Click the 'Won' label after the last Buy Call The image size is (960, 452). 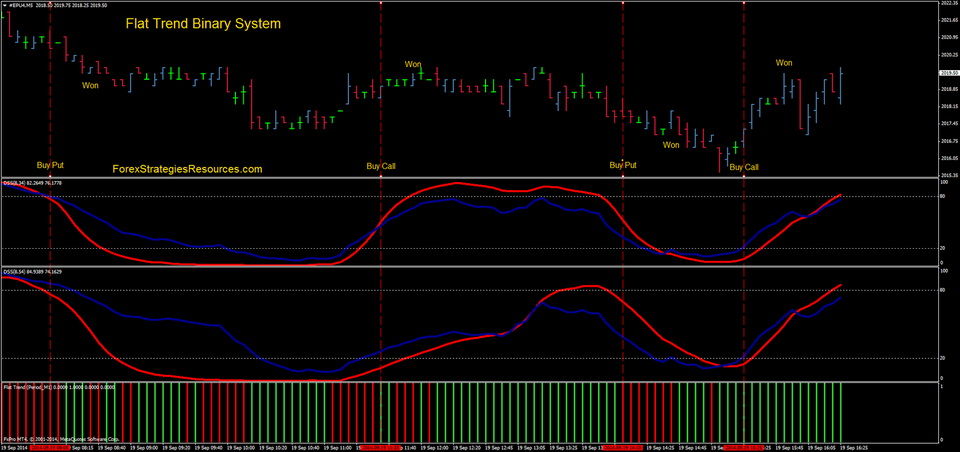tap(784, 62)
